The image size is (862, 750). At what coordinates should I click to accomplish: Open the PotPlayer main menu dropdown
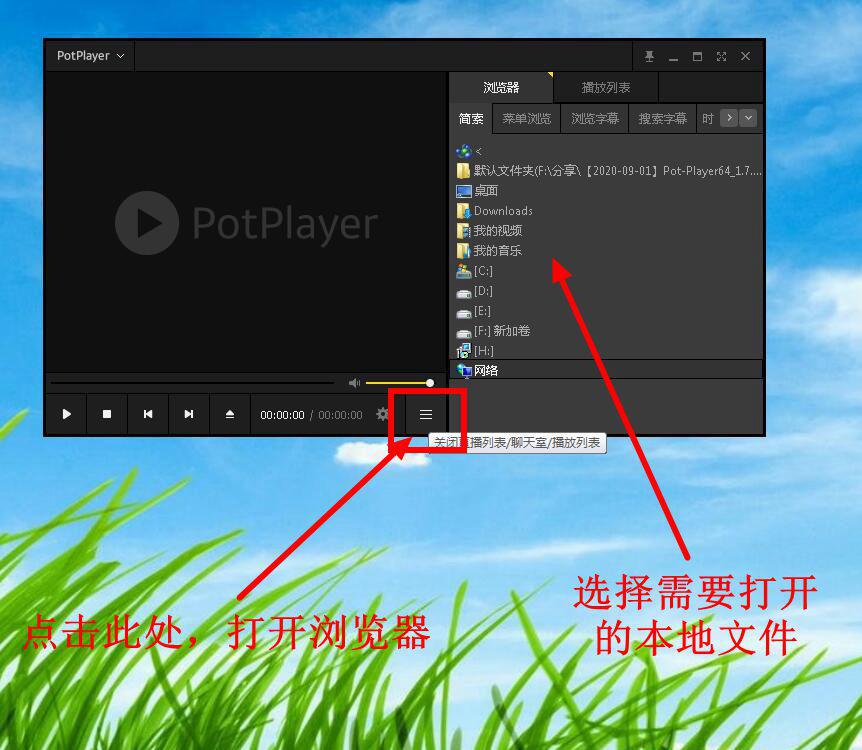pos(90,56)
